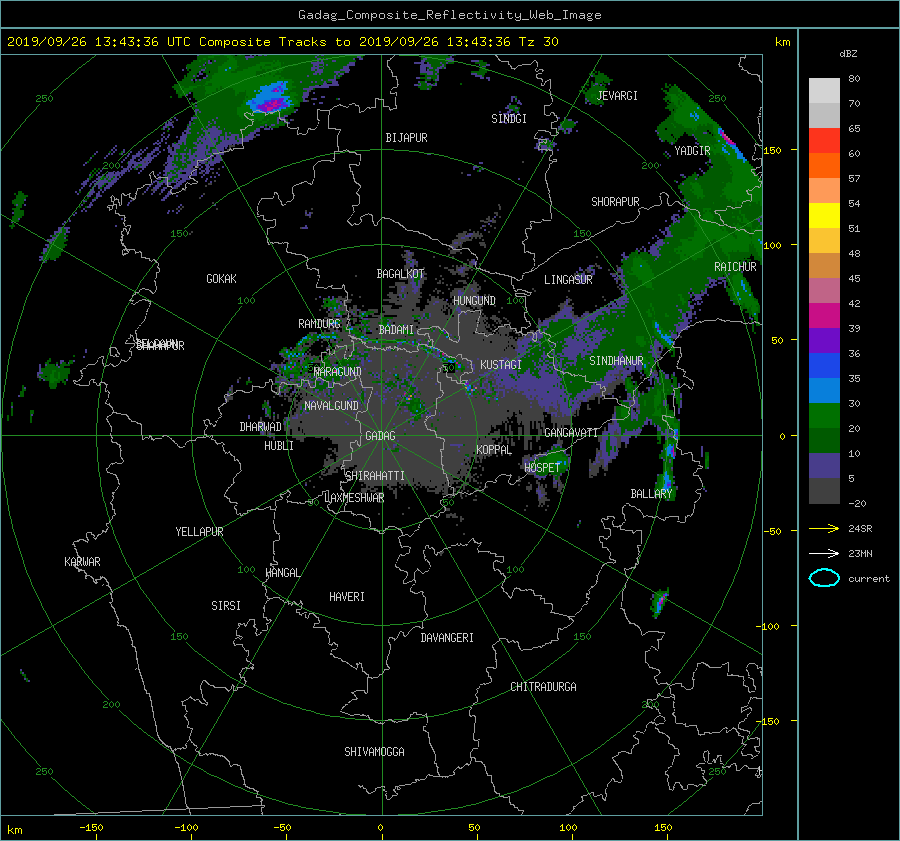This screenshot has height=841, width=900.
Task: Click the small storm cell southeast of BALLARY
Action: tap(660, 603)
